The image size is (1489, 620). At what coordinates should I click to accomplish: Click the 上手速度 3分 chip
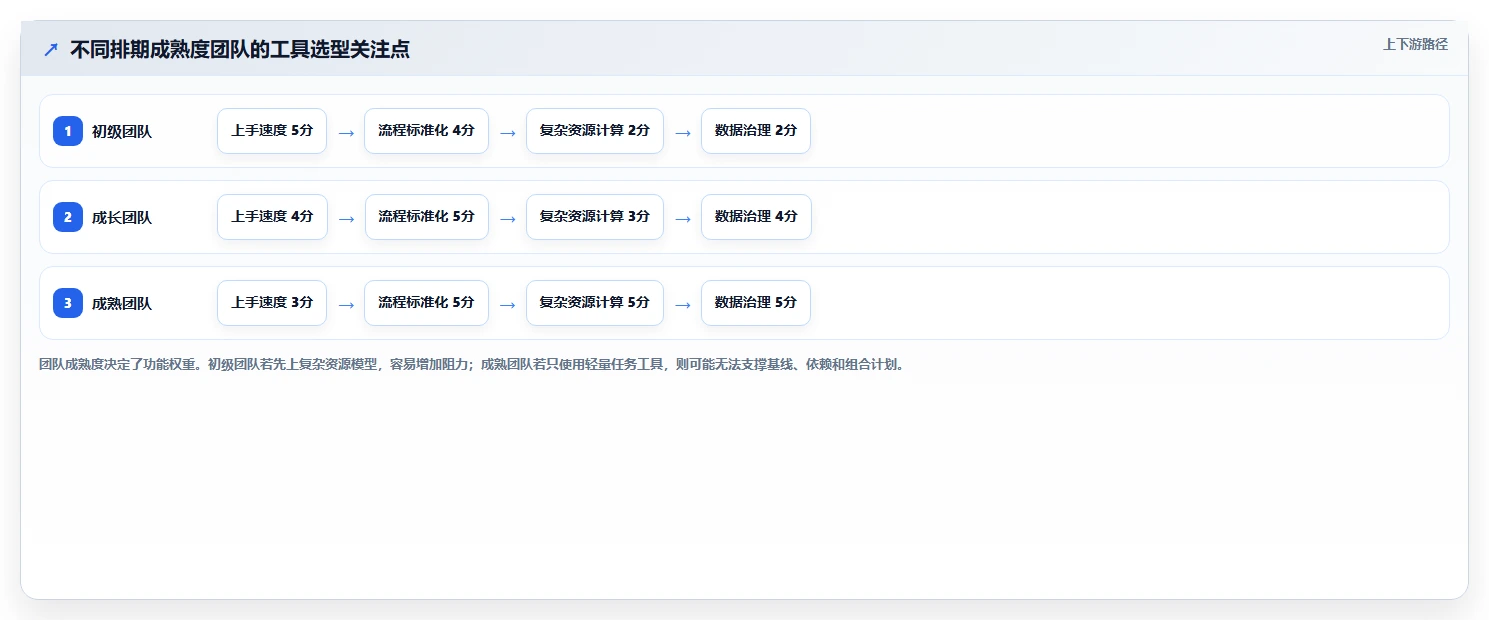[272, 303]
